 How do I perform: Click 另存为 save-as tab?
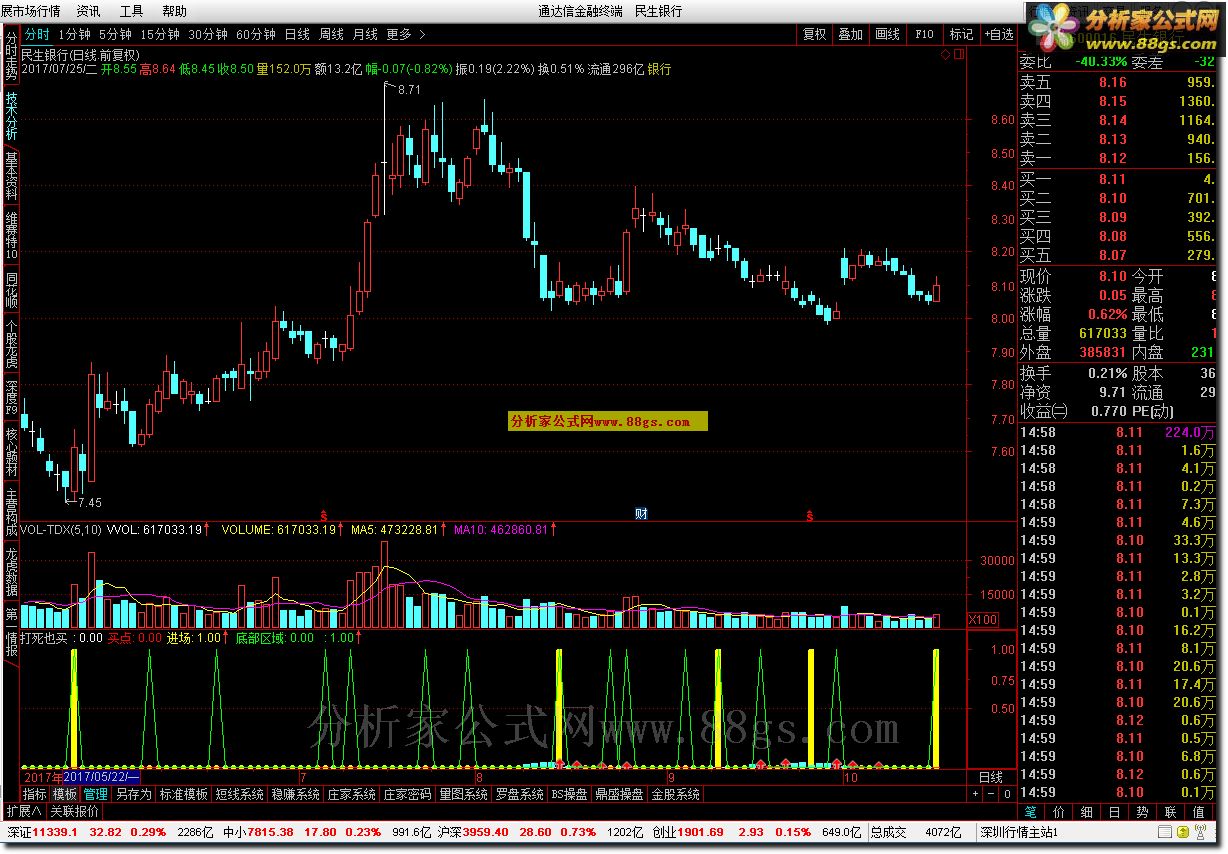pyautogui.click(x=133, y=794)
